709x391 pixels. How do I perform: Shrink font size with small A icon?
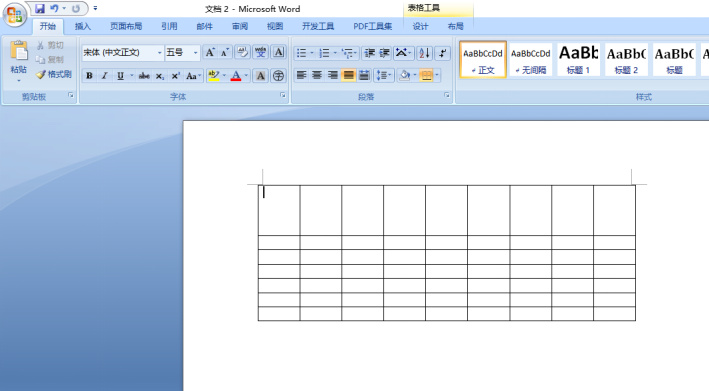tap(225, 53)
